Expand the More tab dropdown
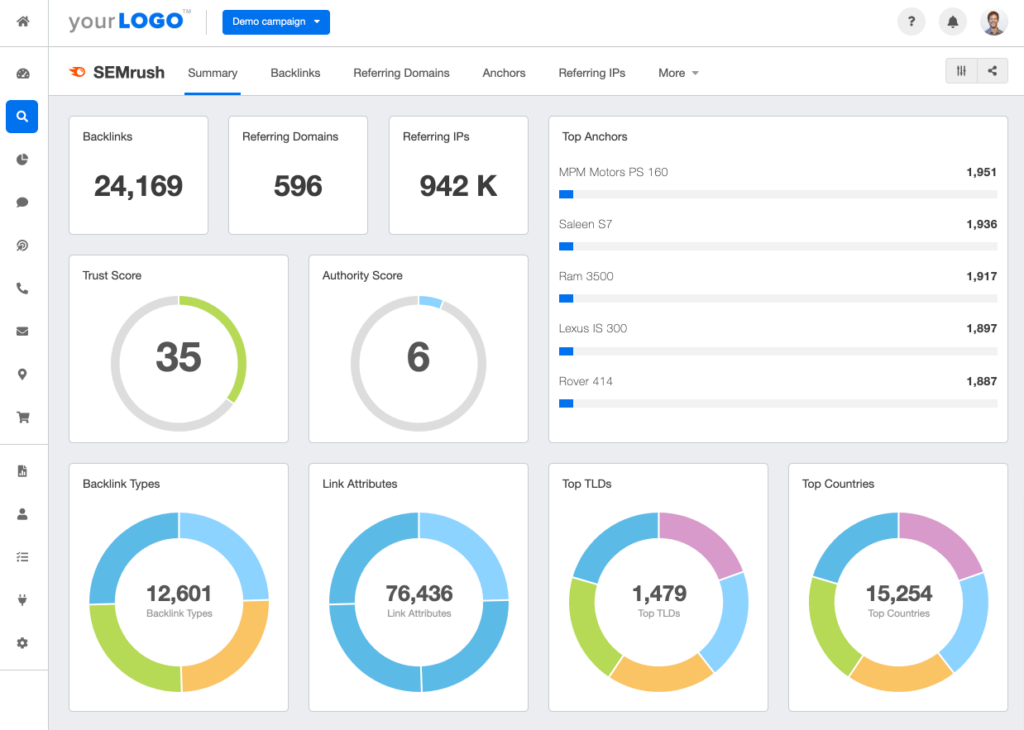Screen dimensions: 1024x730 678,72
